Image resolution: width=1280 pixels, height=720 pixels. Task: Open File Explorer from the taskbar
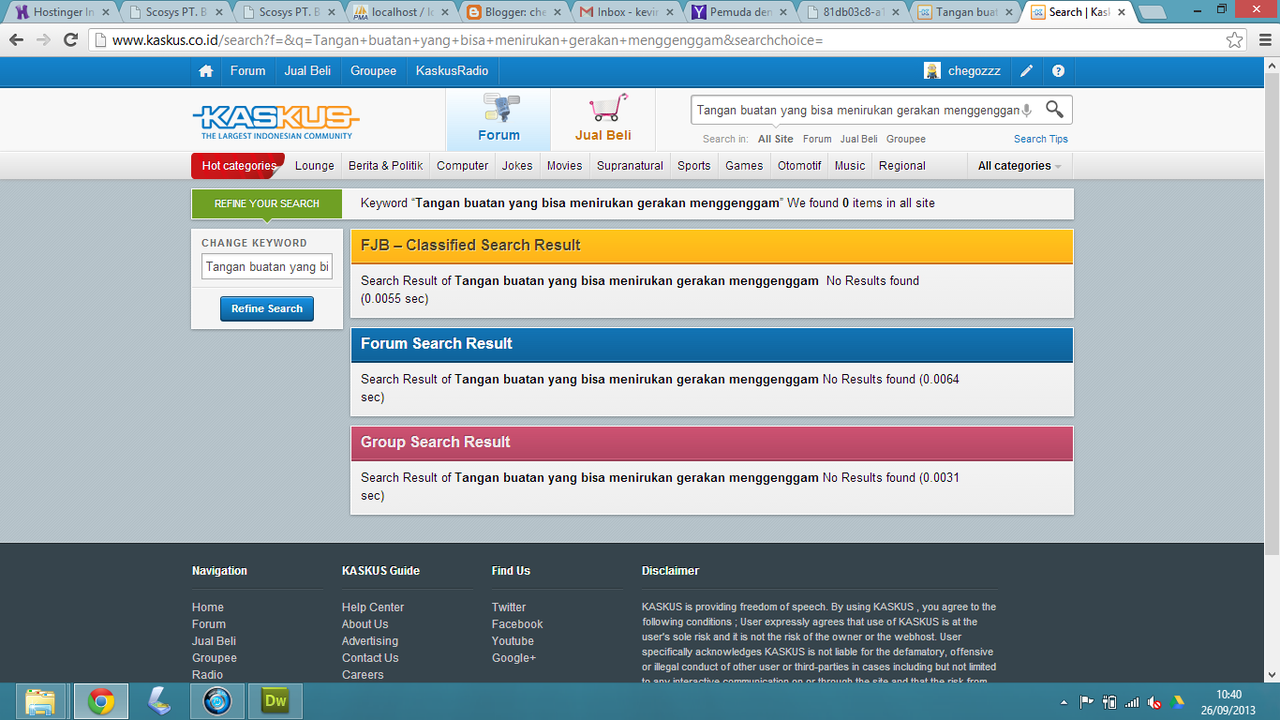pos(40,701)
